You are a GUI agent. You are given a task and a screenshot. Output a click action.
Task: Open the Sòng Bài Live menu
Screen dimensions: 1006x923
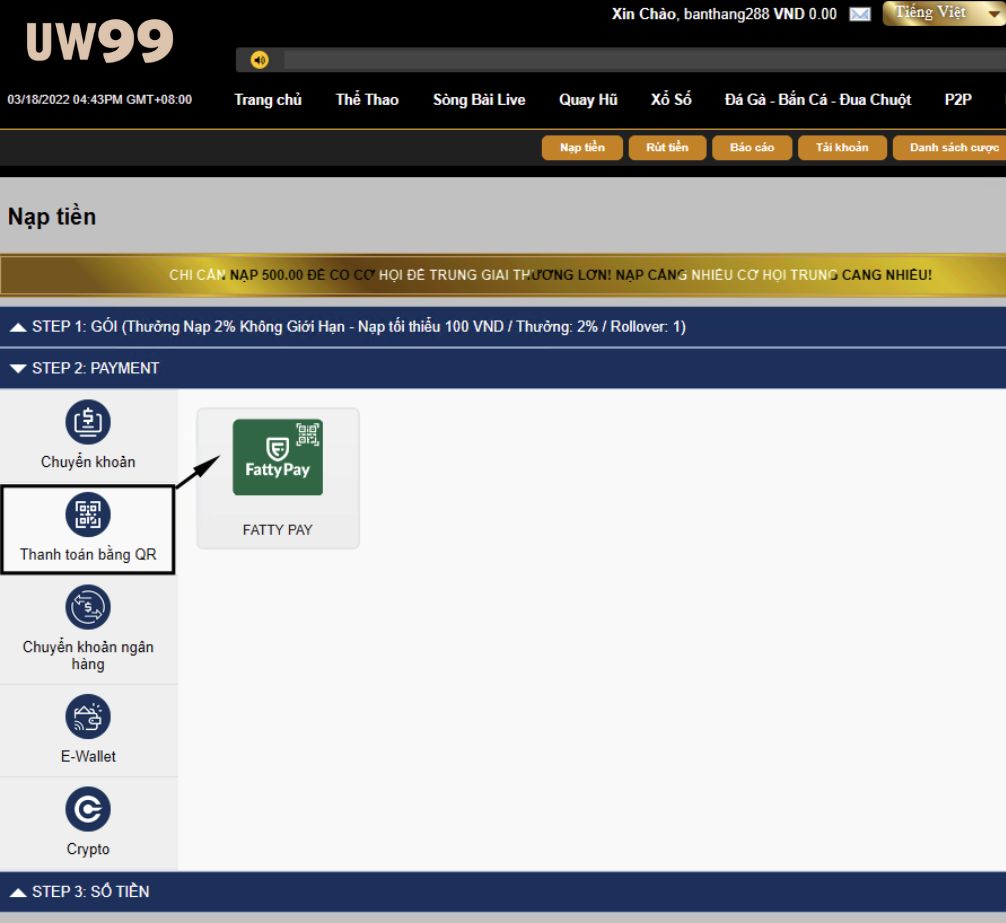click(x=479, y=99)
